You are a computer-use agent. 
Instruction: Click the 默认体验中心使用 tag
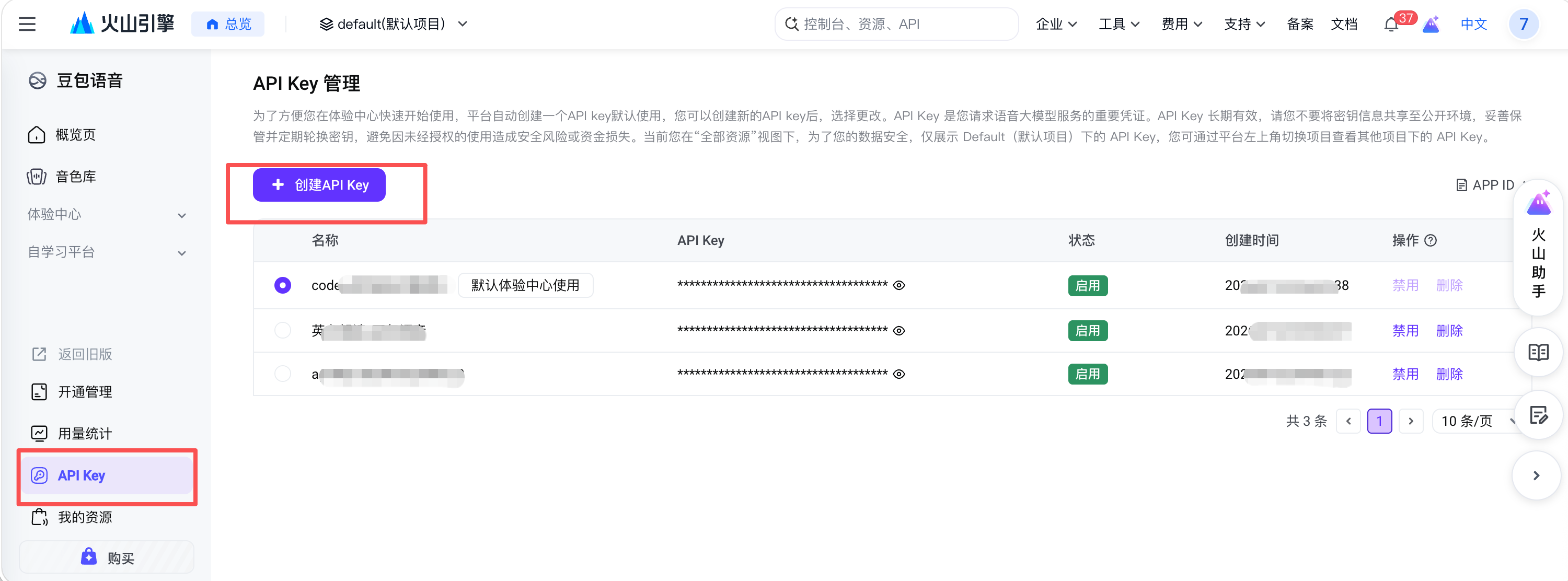coord(525,285)
